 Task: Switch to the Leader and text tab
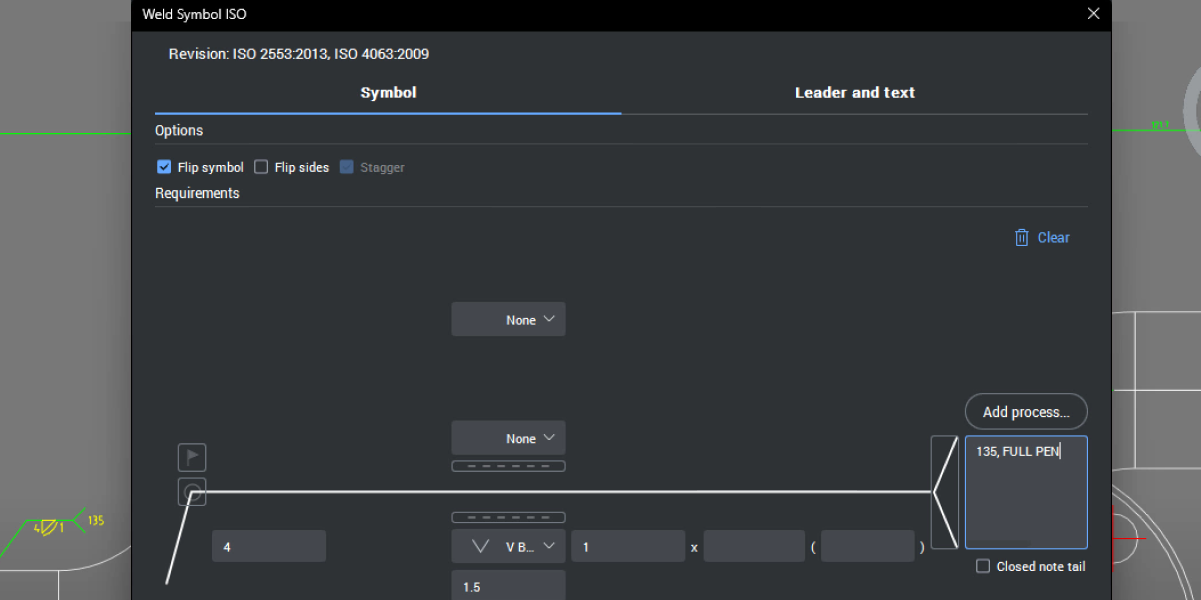854,93
